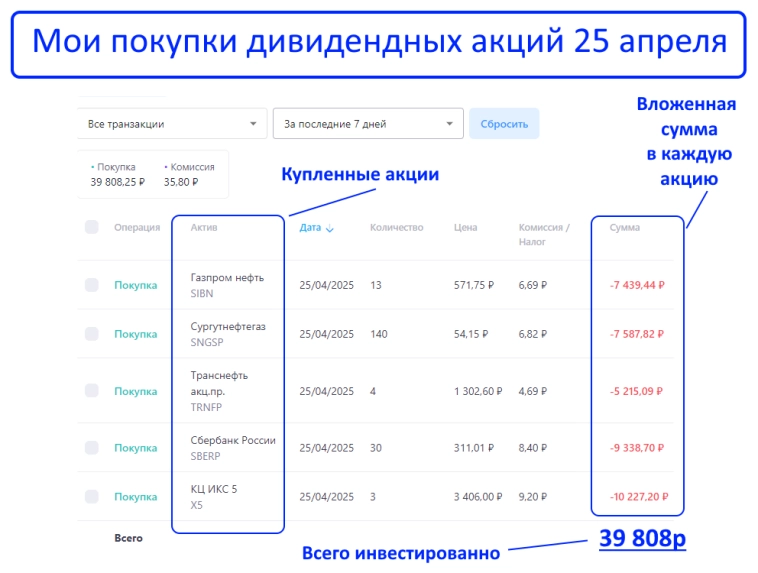Click the sum -7 587,82 ₽
This screenshot has width=758, height=573.
coord(637,334)
